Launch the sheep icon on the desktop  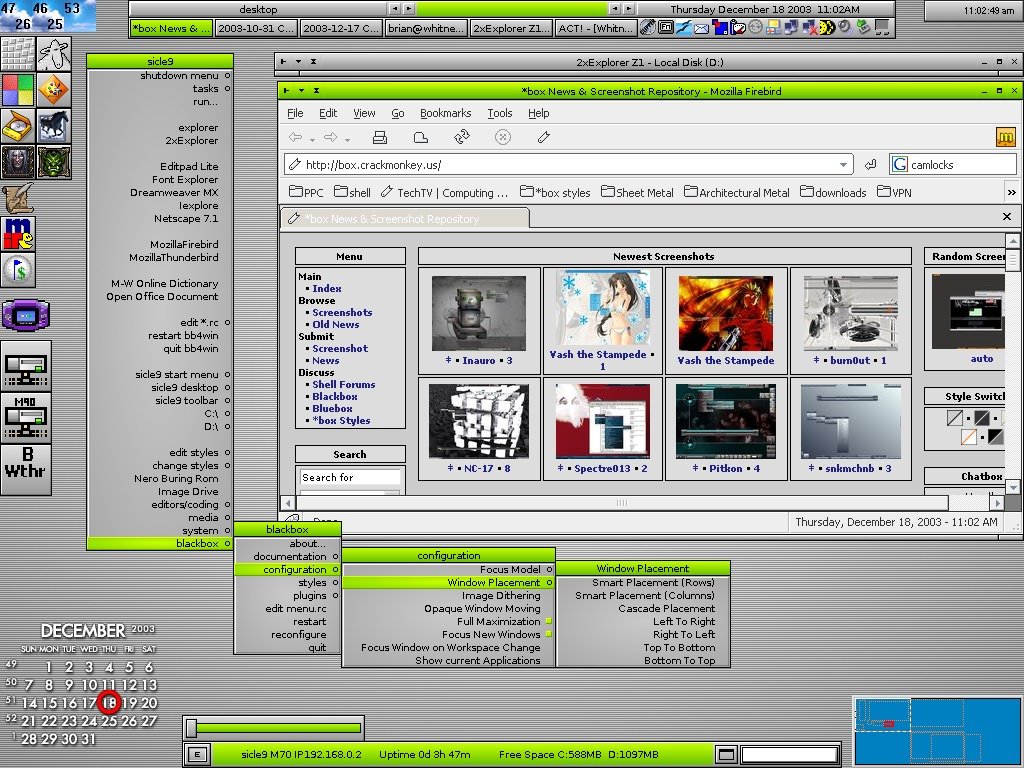click(54, 54)
